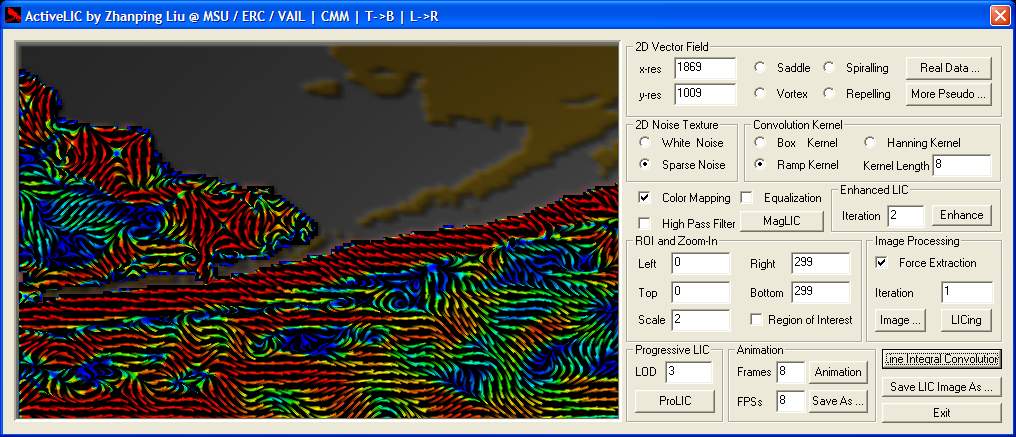The image size is (1016, 437).
Task: Choose the White Noise texture option
Action: pyautogui.click(x=645, y=143)
